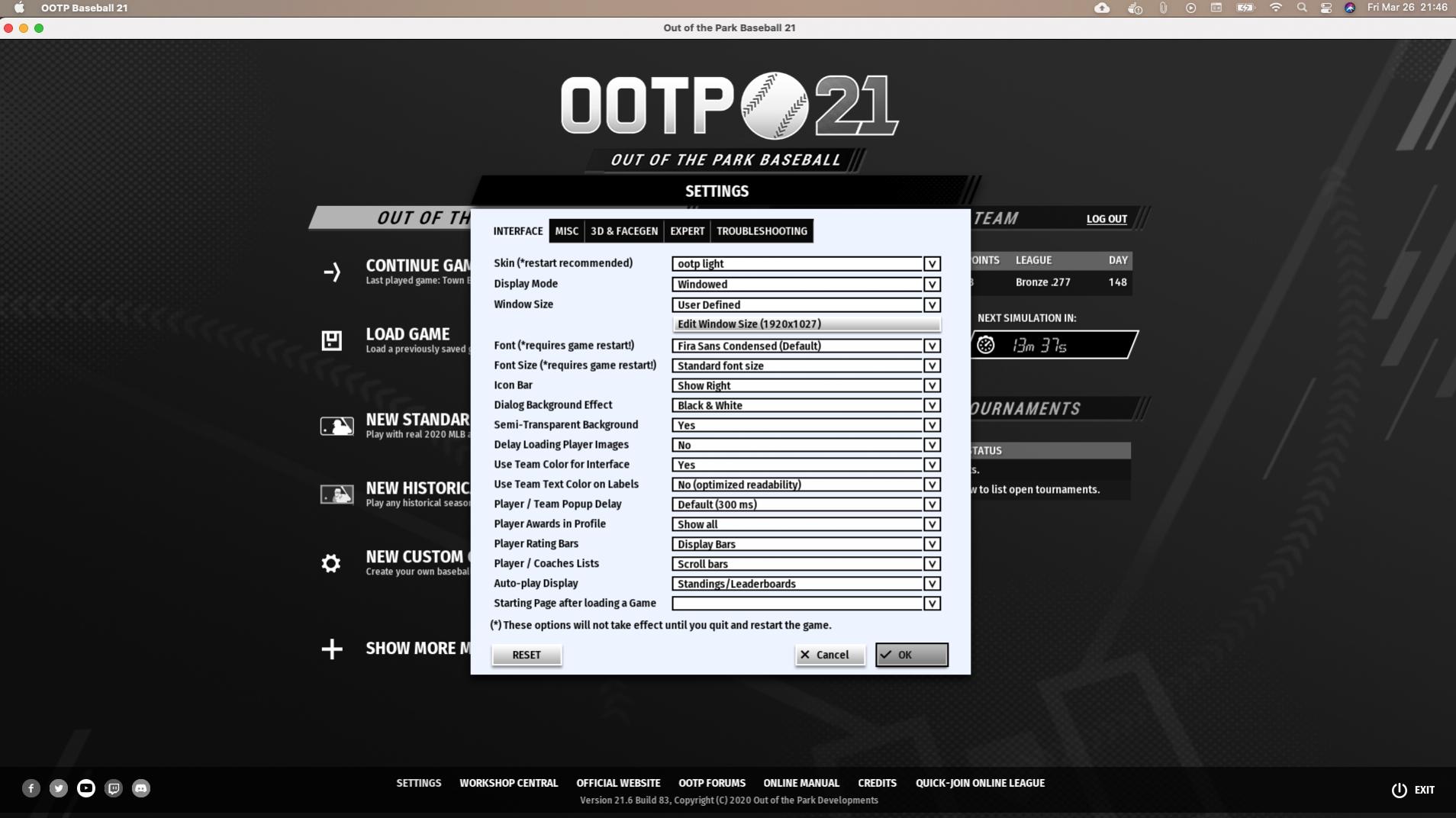Expand the Skin dropdown
The width and height of the screenshot is (1456, 818).
click(932, 264)
